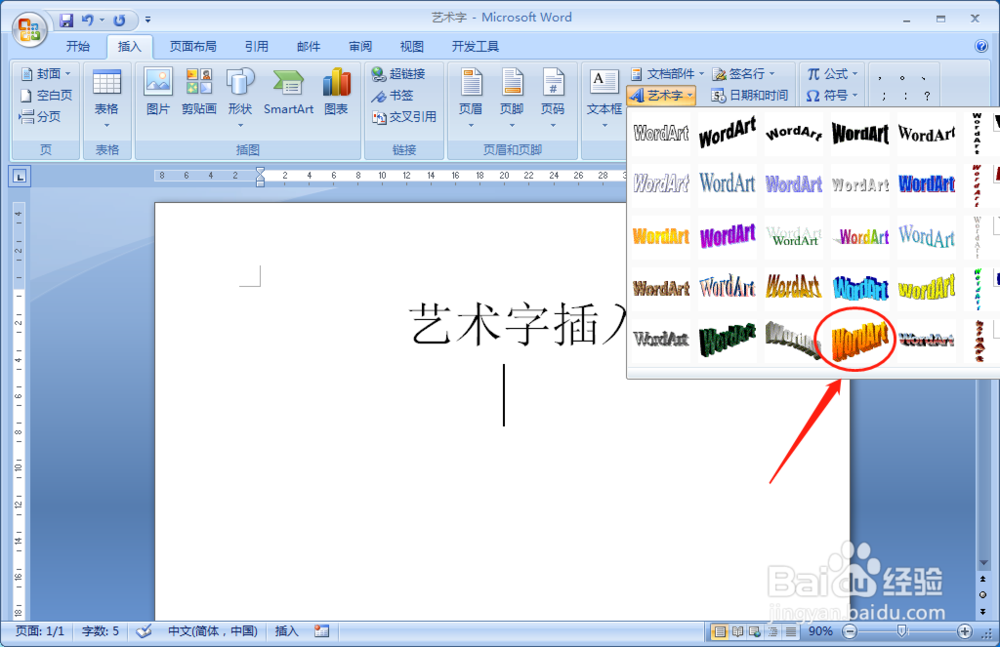
Task: Choose the orange gradient WordArt style
Action: [661, 236]
